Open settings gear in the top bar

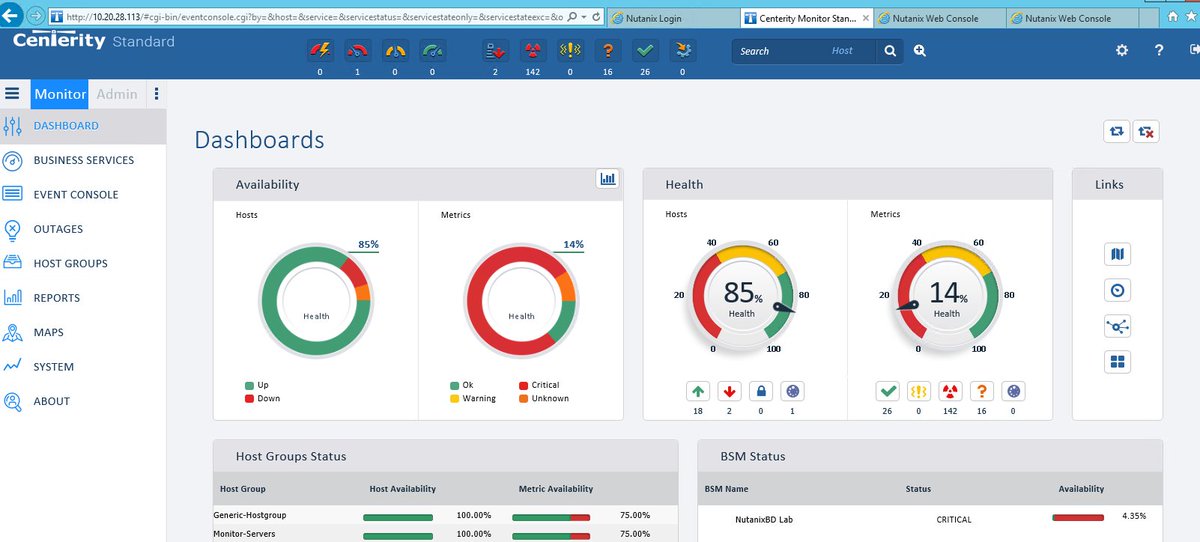(x=1122, y=50)
